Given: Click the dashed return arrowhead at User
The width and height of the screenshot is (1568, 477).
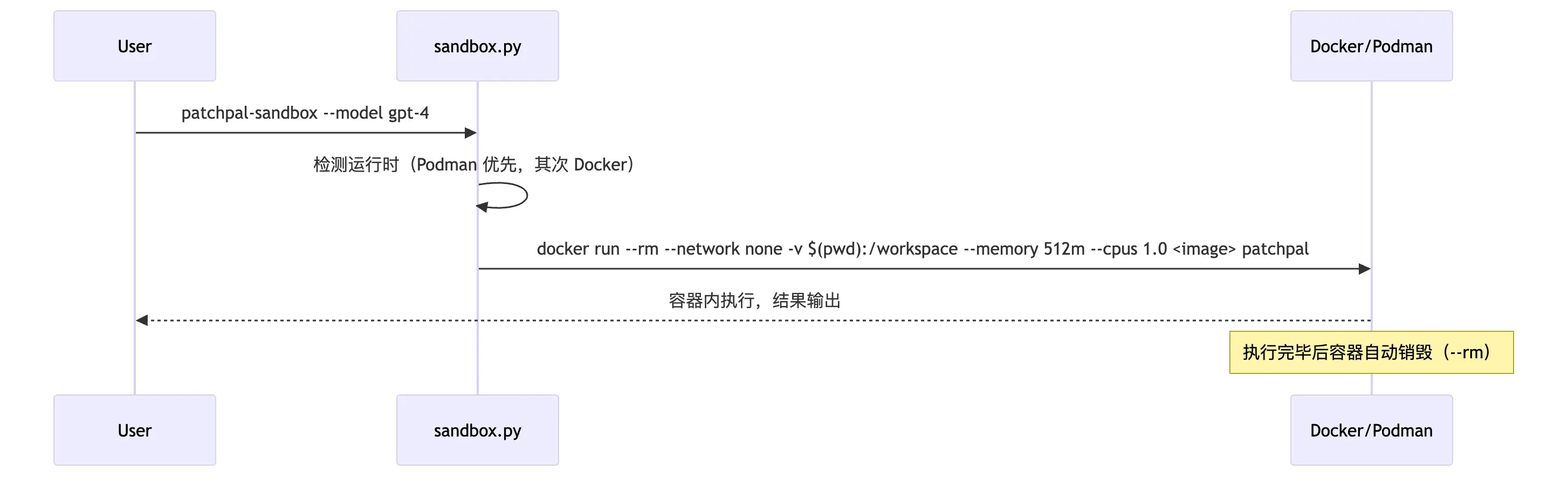Looking at the screenshot, I should click(142, 321).
